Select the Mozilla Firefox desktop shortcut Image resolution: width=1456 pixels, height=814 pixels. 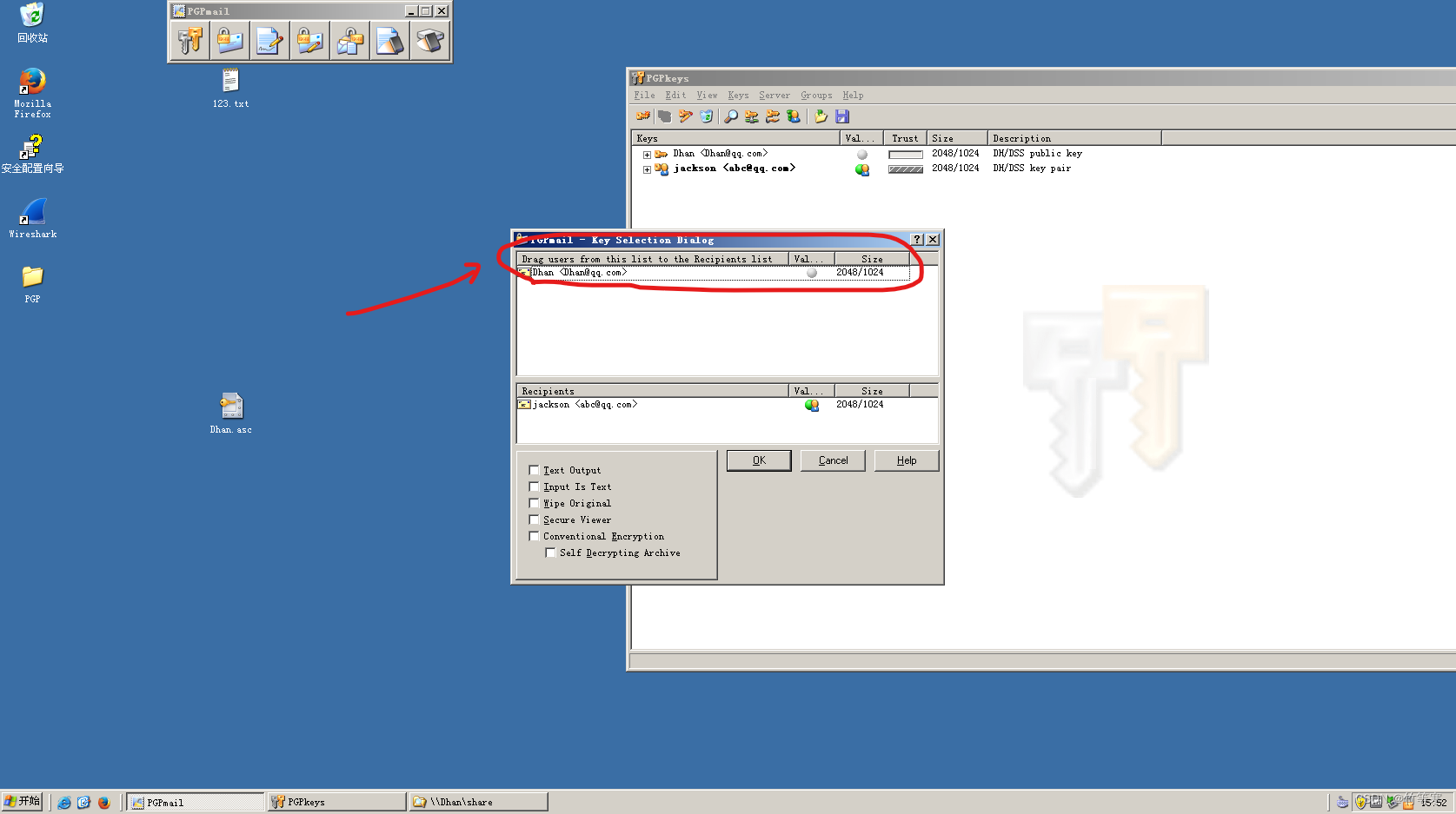point(32,93)
